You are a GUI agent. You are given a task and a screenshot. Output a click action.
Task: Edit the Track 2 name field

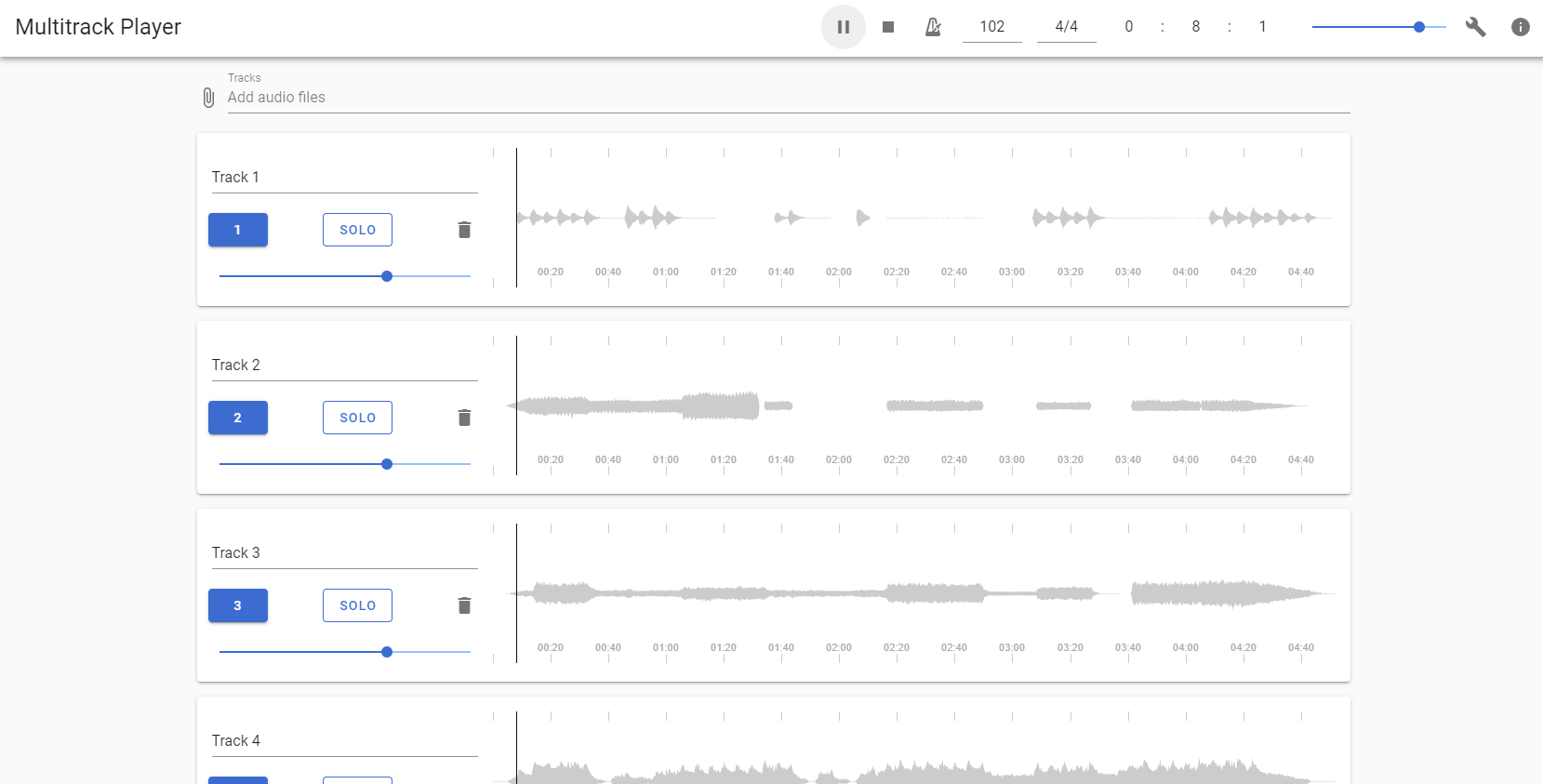pyautogui.click(x=345, y=365)
